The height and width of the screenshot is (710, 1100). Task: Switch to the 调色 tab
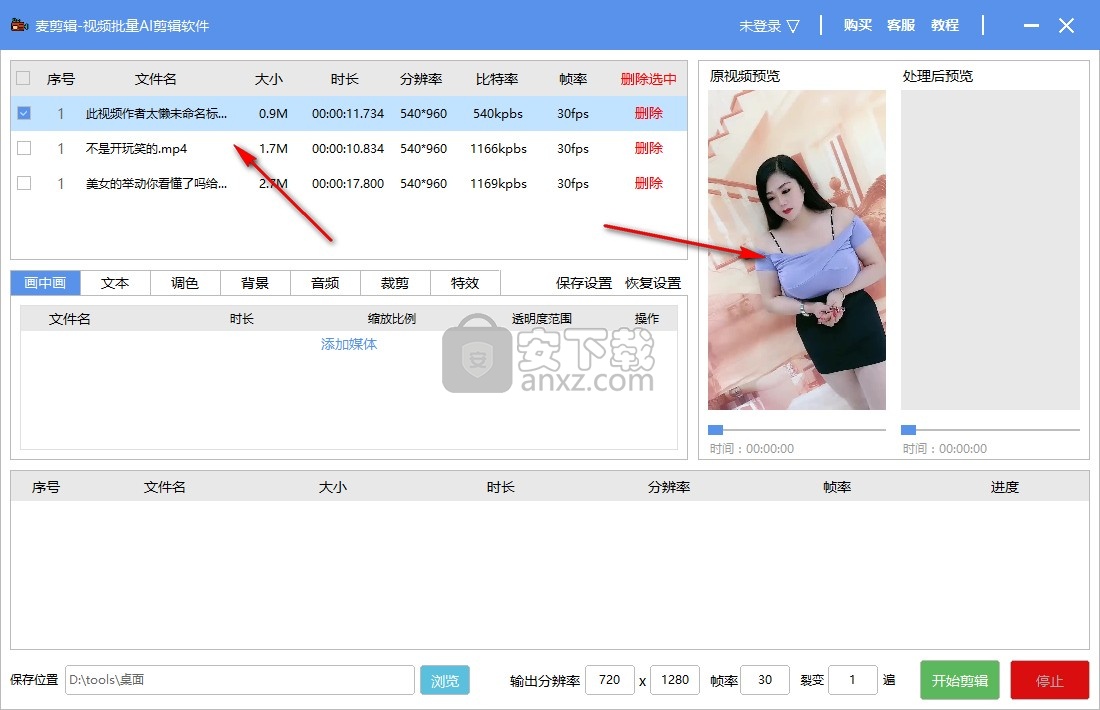[x=185, y=283]
